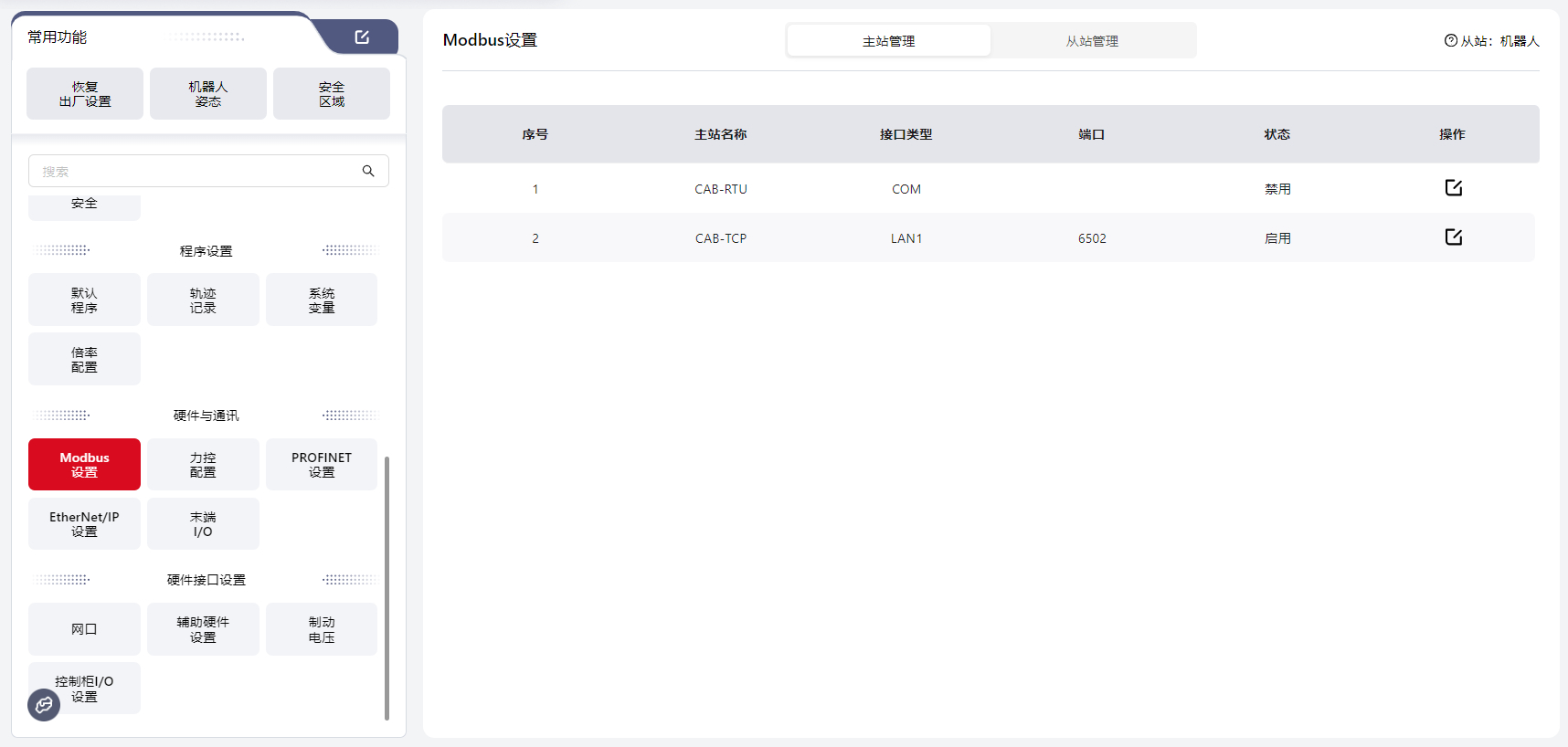Select the 主站管理 tab
1568x747 pixels.
click(x=888, y=41)
